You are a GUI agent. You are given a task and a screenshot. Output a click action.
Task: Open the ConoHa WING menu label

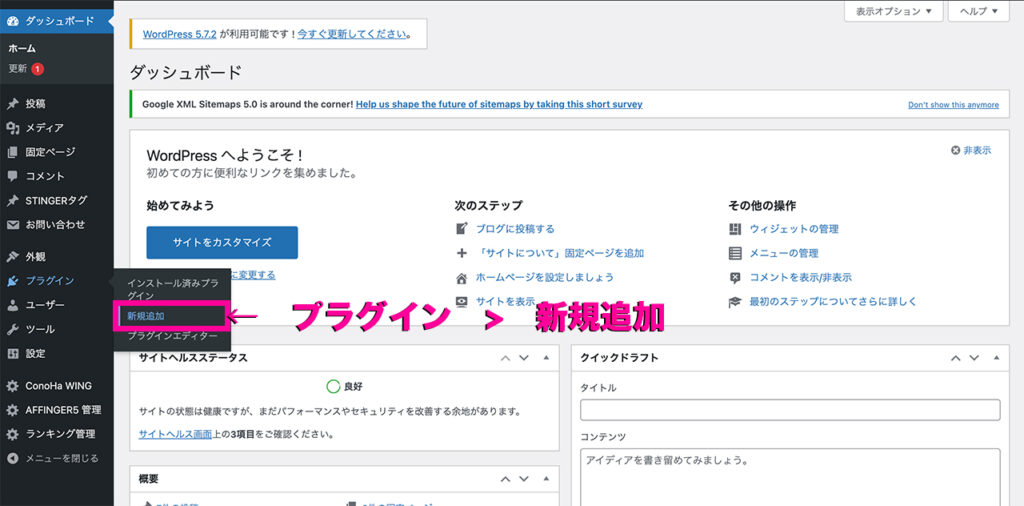click(59, 386)
